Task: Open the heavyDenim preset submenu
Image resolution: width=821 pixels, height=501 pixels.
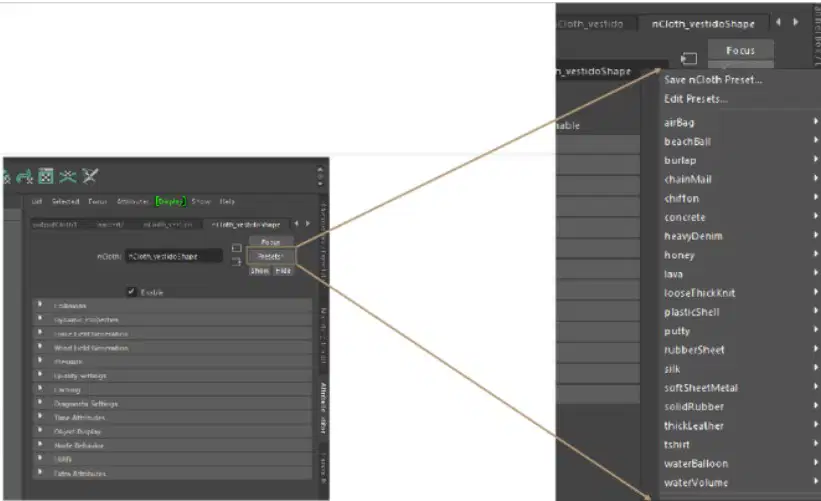Action: point(740,236)
